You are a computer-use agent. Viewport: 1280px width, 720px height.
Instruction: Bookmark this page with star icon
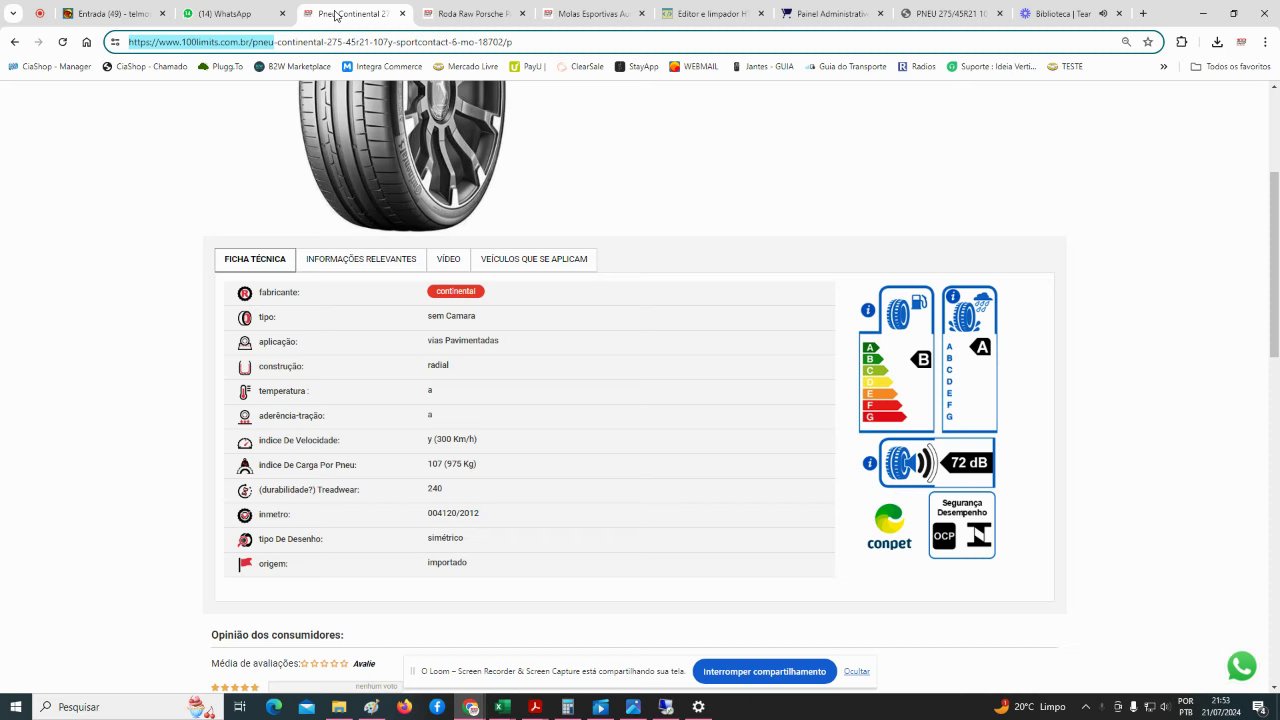point(1148,42)
